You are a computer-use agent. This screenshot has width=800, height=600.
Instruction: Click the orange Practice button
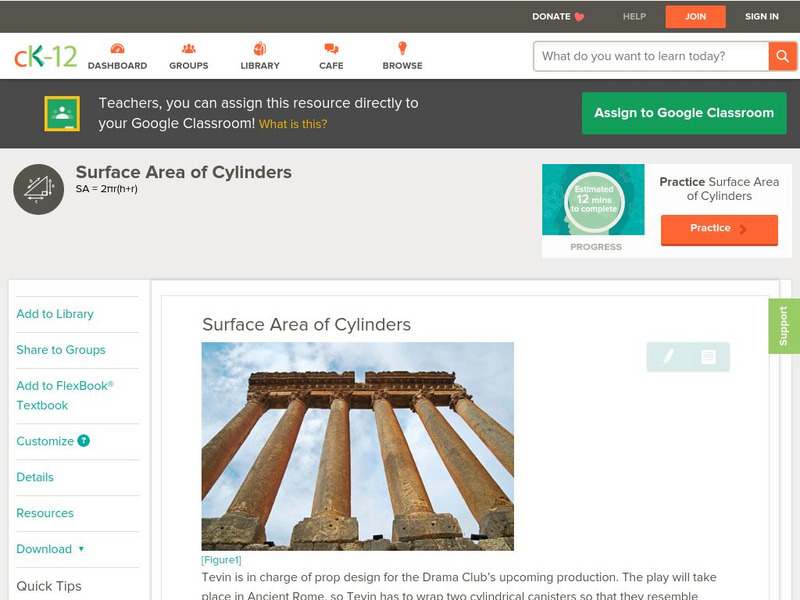pos(719,230)
